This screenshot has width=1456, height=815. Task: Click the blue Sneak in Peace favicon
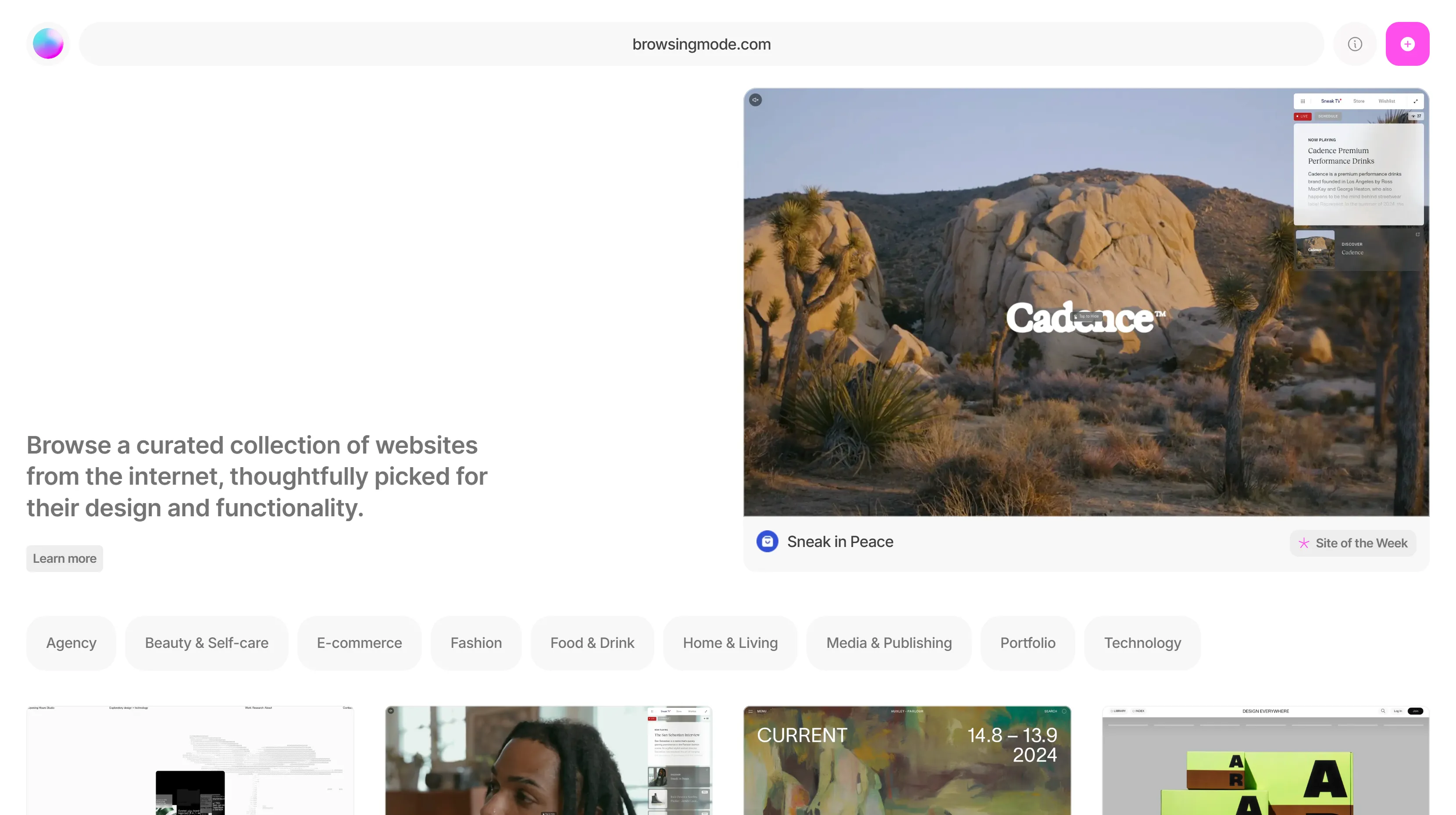pos(767,541)
